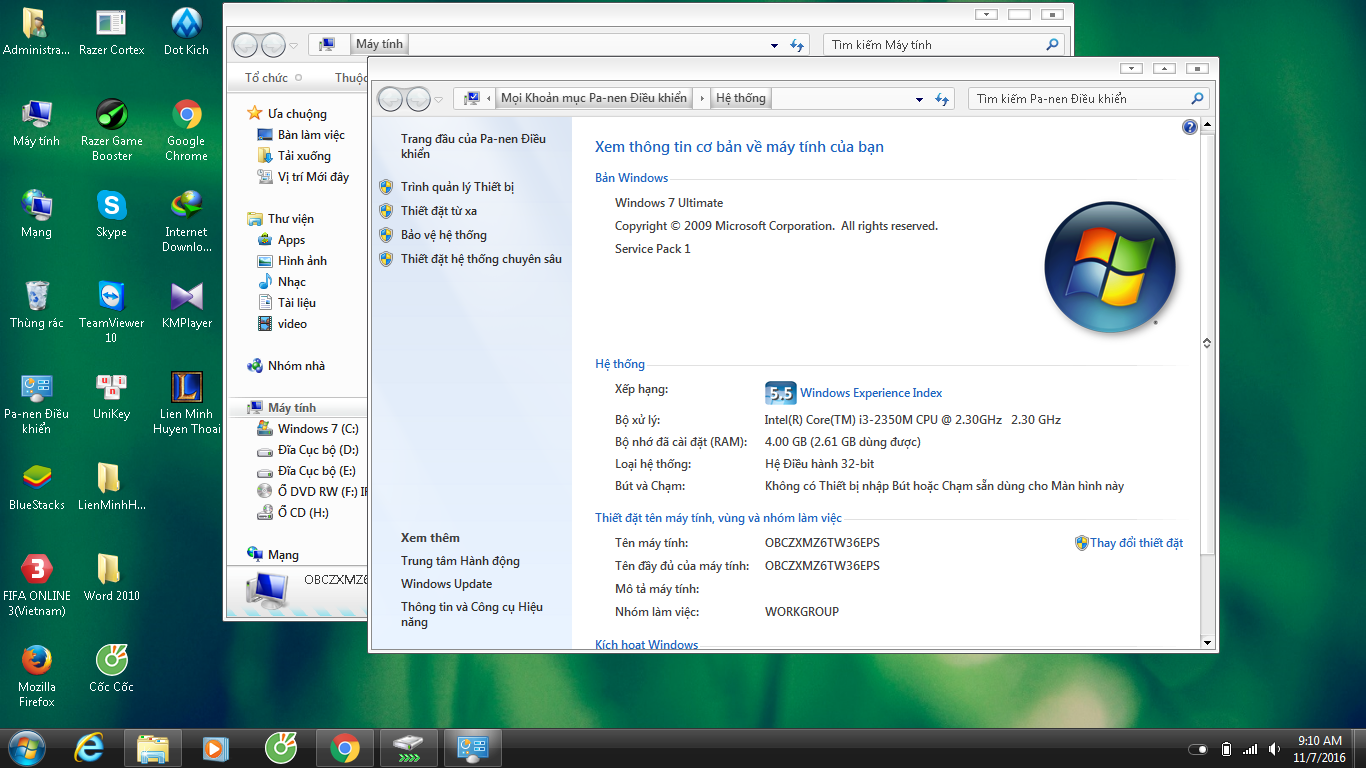The height and width of the screenshot is (768, 1366).
Task: Select Nhóm nhà in navigation tree
Action: point(296,366)
